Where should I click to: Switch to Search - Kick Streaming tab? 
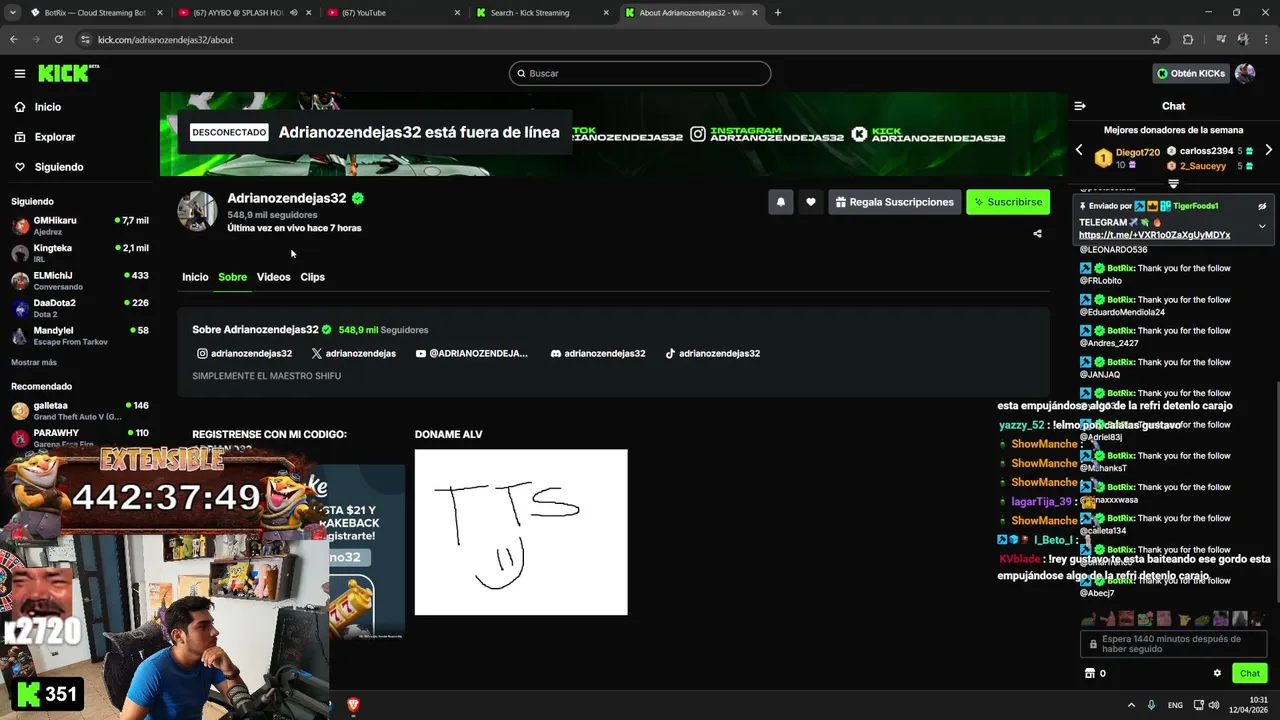540,13
